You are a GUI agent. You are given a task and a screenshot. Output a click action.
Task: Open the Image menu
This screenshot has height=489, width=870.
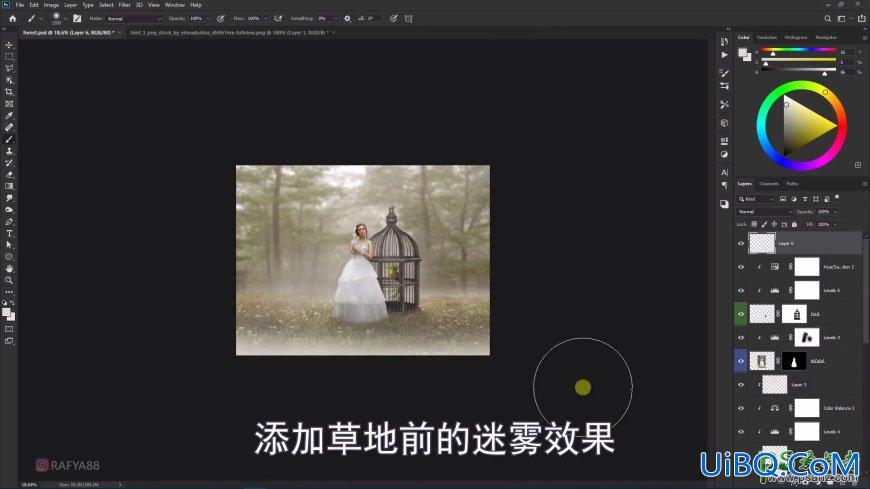[51, 4]
